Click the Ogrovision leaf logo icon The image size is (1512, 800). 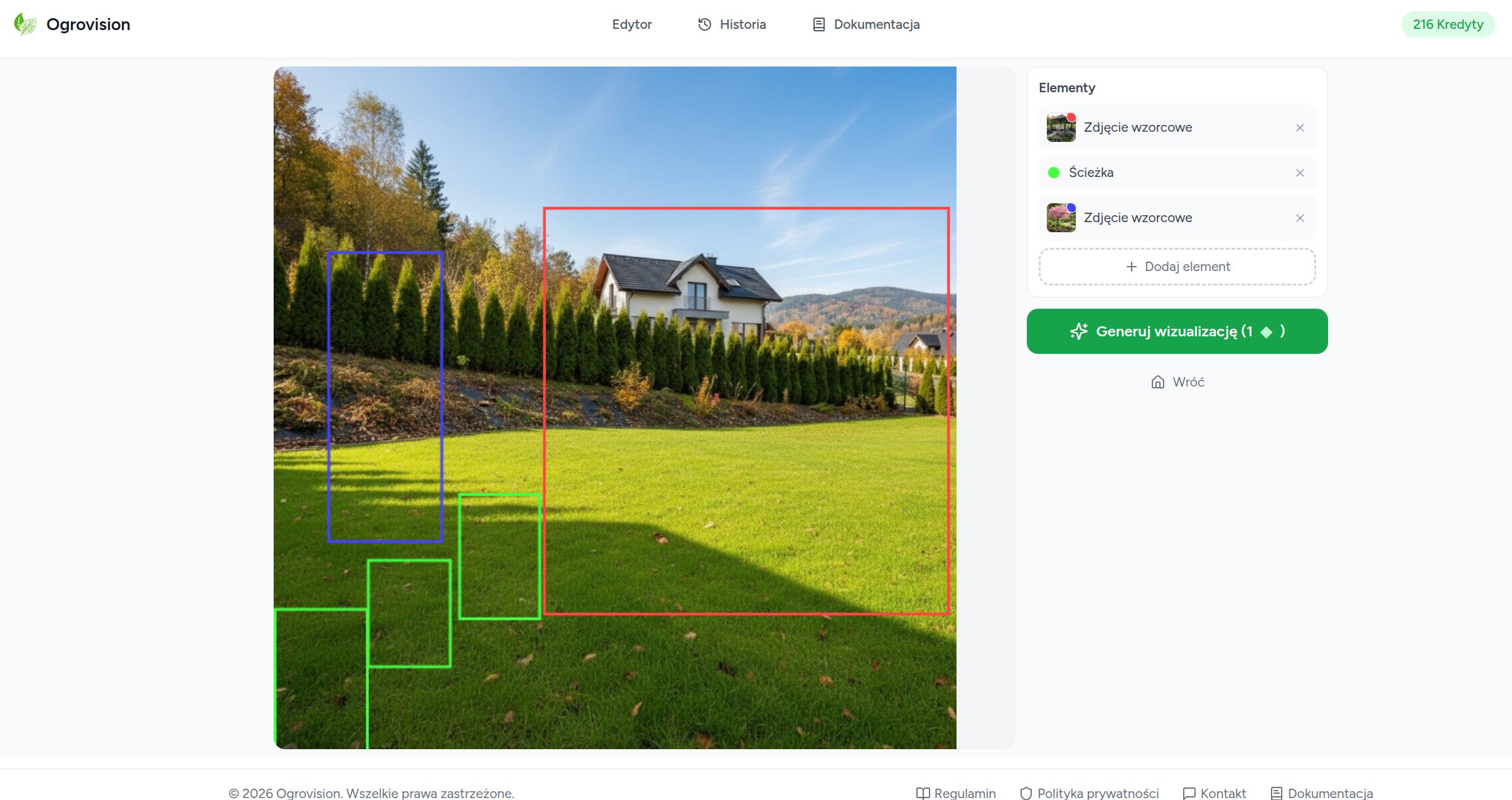click(x=25, y=24)
